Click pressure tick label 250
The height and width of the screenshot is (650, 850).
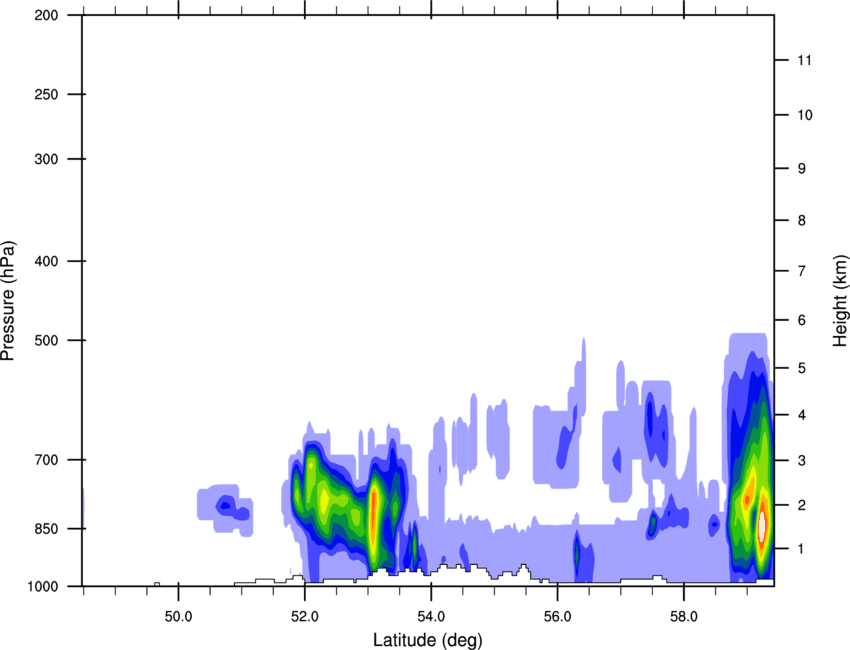point(46,94)
